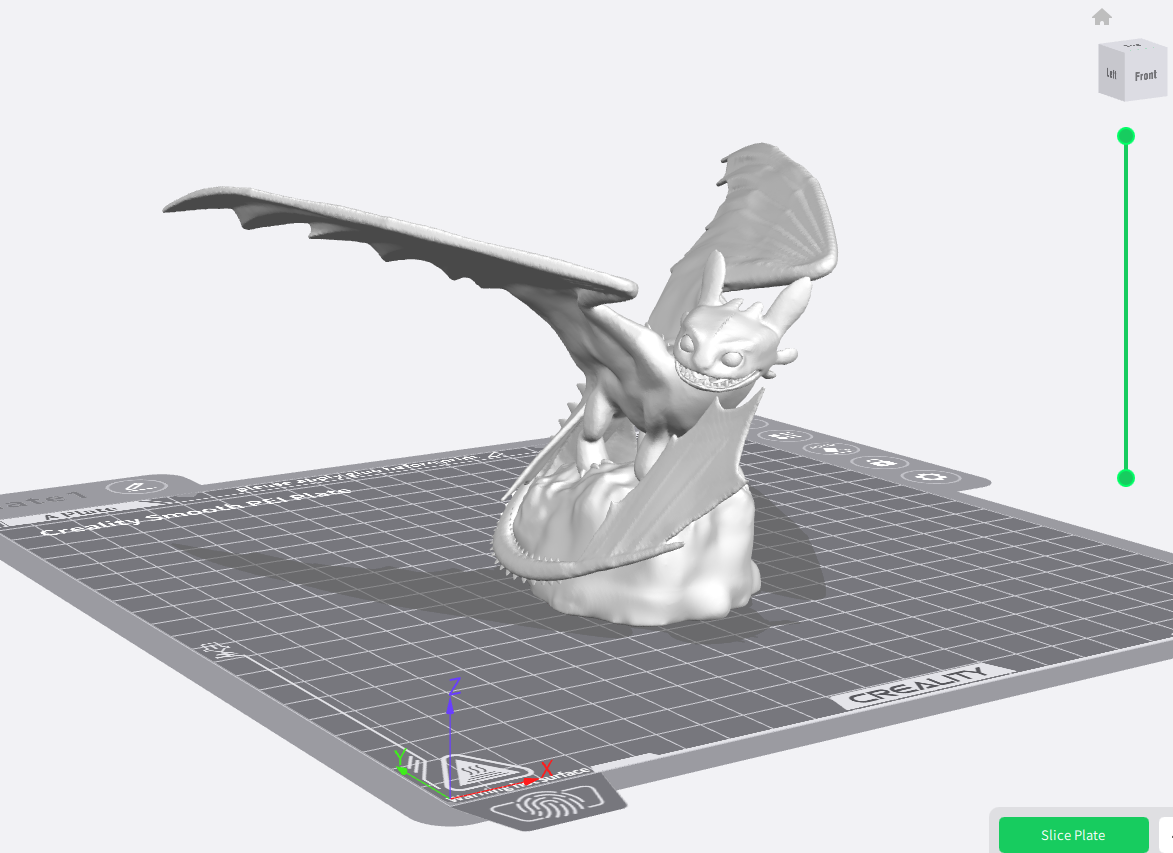Click the bottom handle of layer slider
The image size is (1173, 853).
click(x=1125, y=478)
